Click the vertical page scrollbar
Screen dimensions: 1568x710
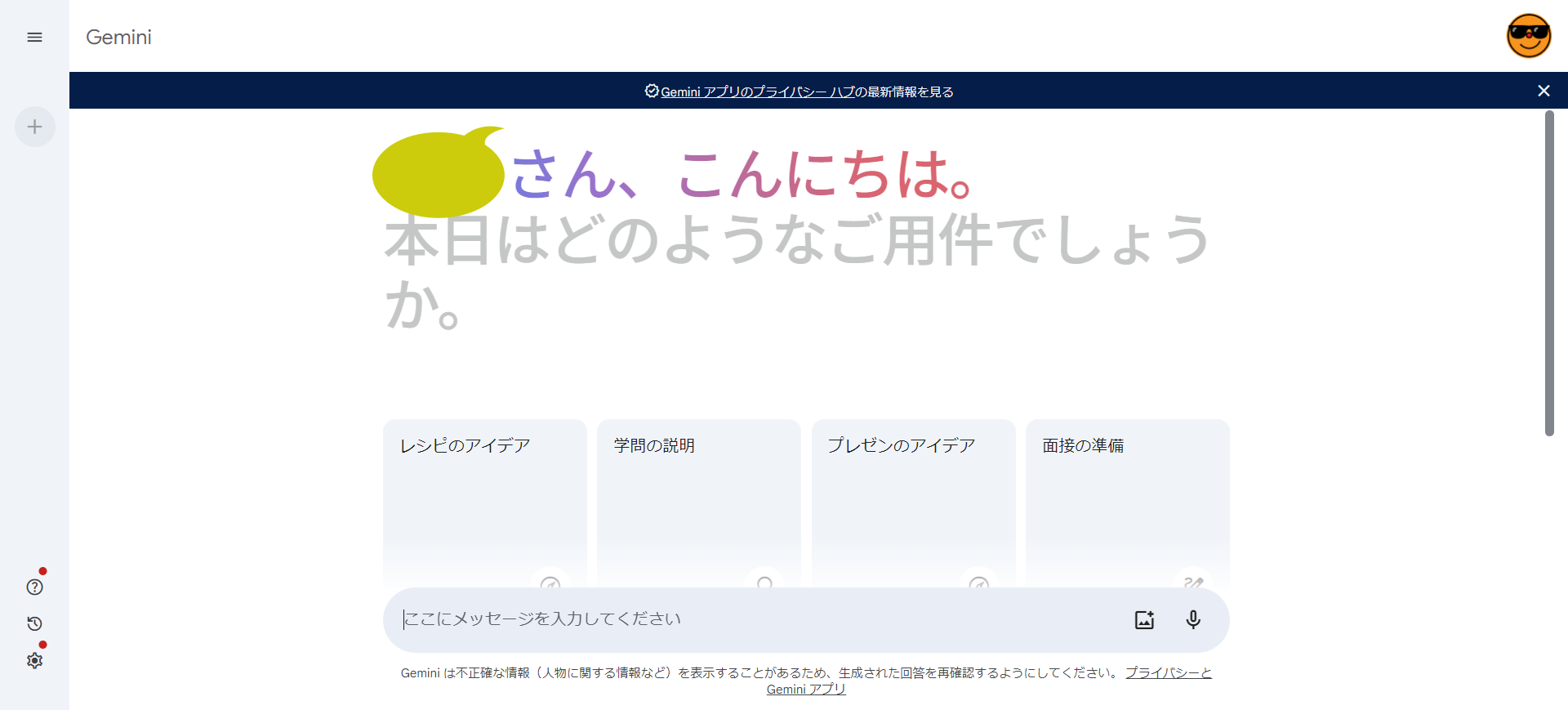point(1549,274)
